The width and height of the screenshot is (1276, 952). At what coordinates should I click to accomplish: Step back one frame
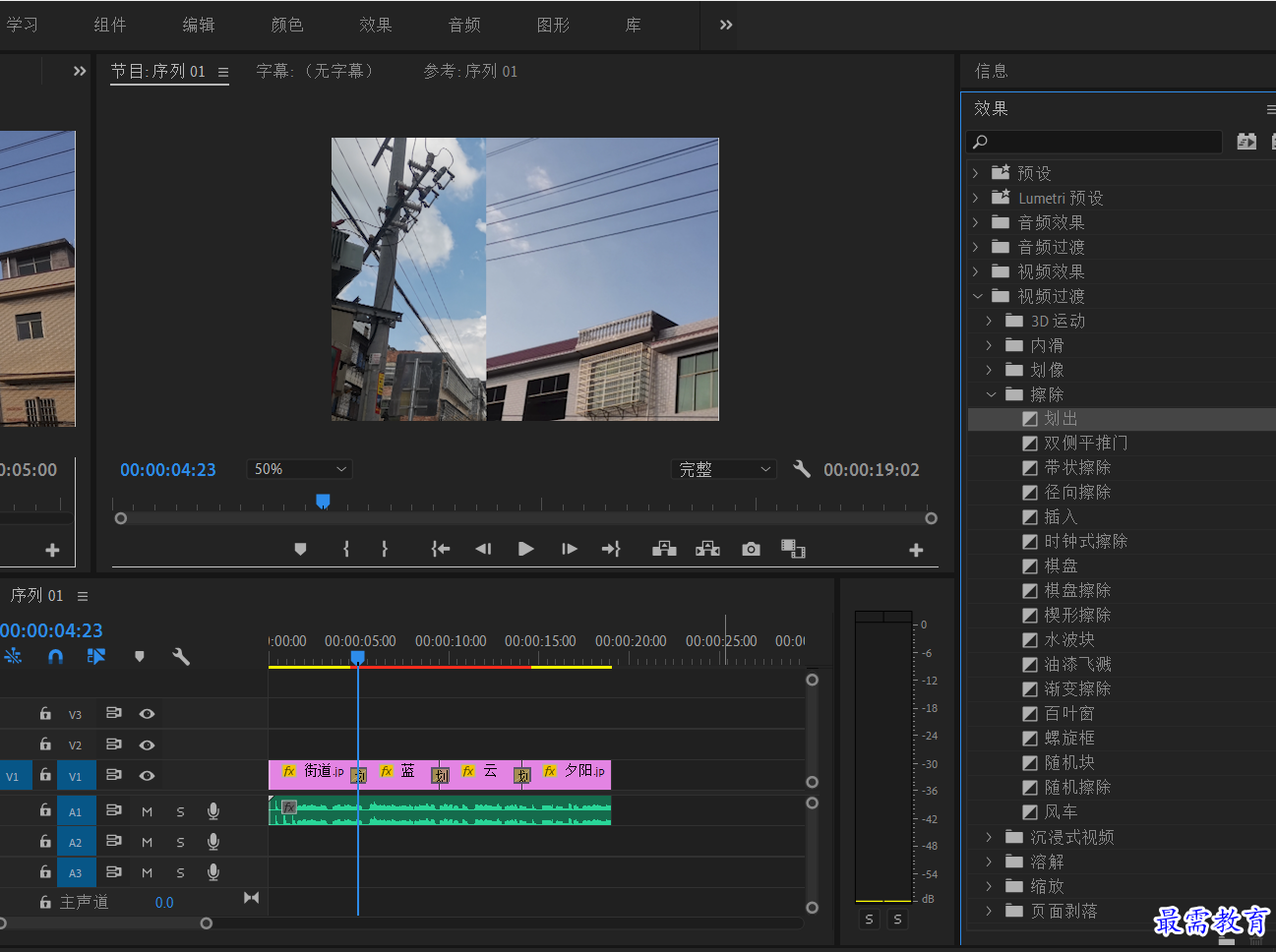click(x=483, y=549)
